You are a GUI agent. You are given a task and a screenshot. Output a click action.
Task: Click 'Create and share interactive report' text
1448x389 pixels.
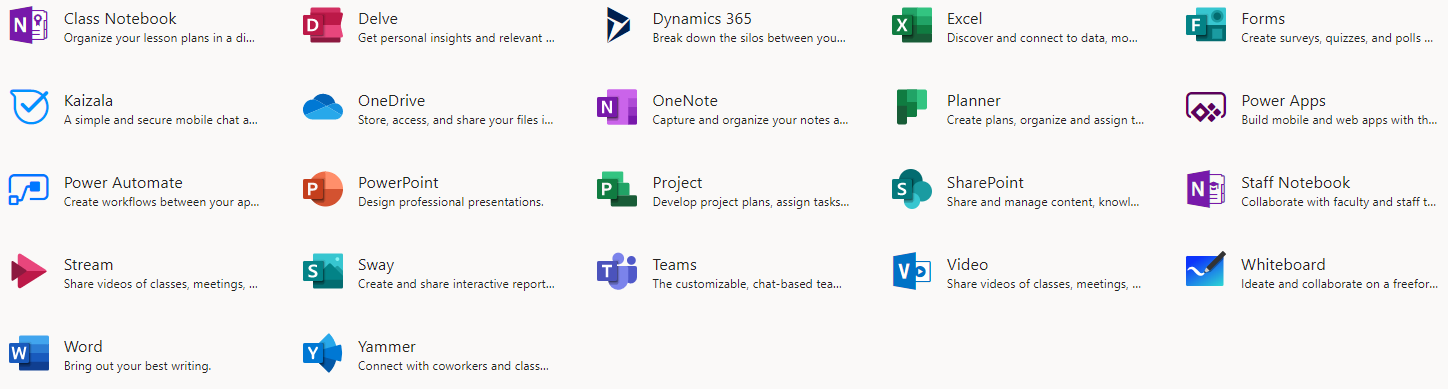(x=456, y=284)
